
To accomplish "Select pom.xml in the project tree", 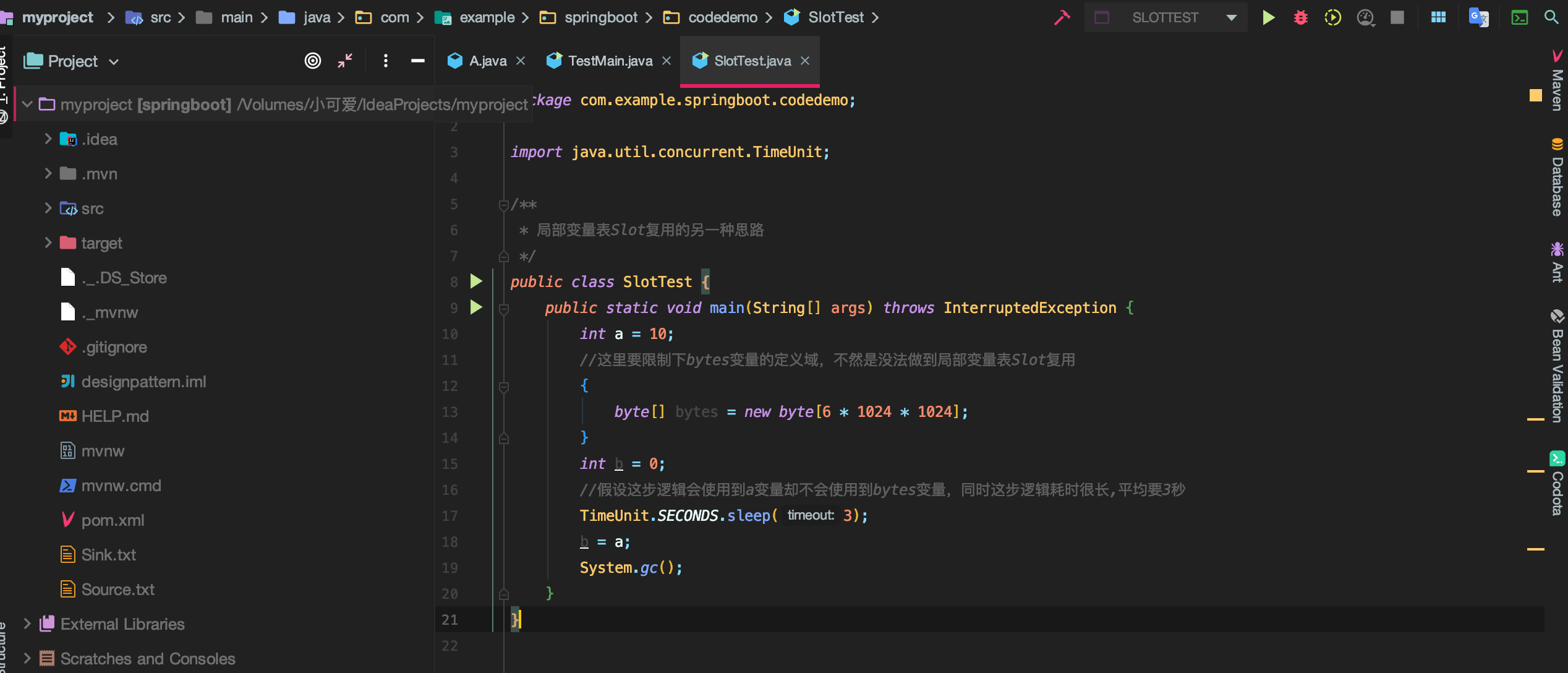I will [113, 520].
